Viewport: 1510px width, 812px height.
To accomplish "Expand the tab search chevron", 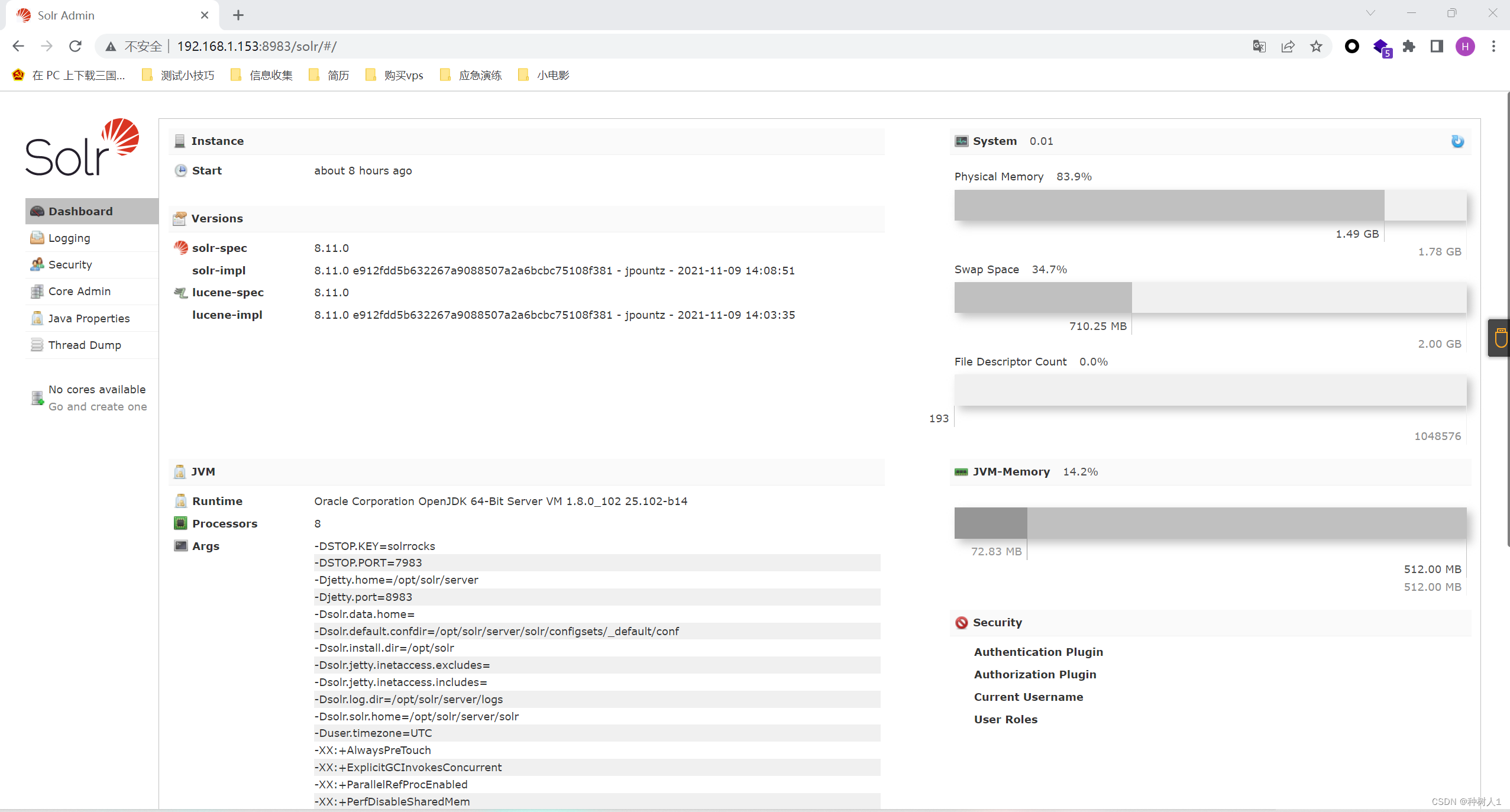I will pyautogui.click(x=1370, y=13).
